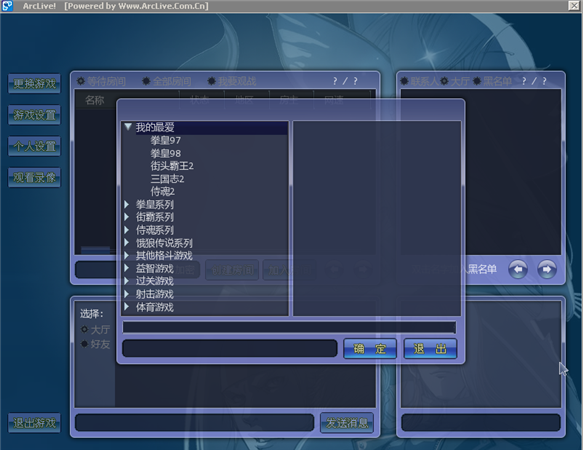Click the chat message input field

pyautogui.click(x=194, y=423)
